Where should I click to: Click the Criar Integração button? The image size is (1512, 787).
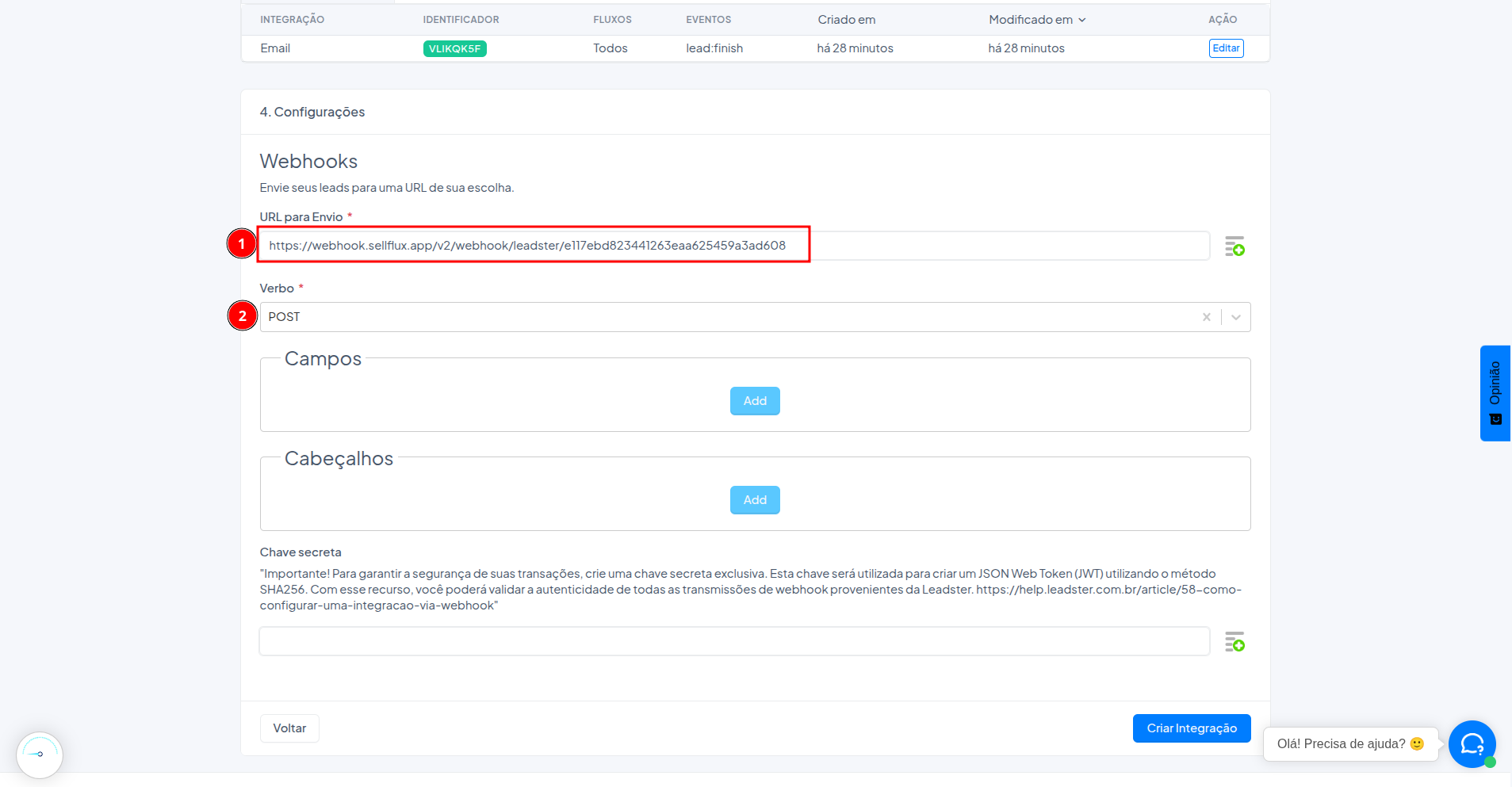click(1192, 728)
